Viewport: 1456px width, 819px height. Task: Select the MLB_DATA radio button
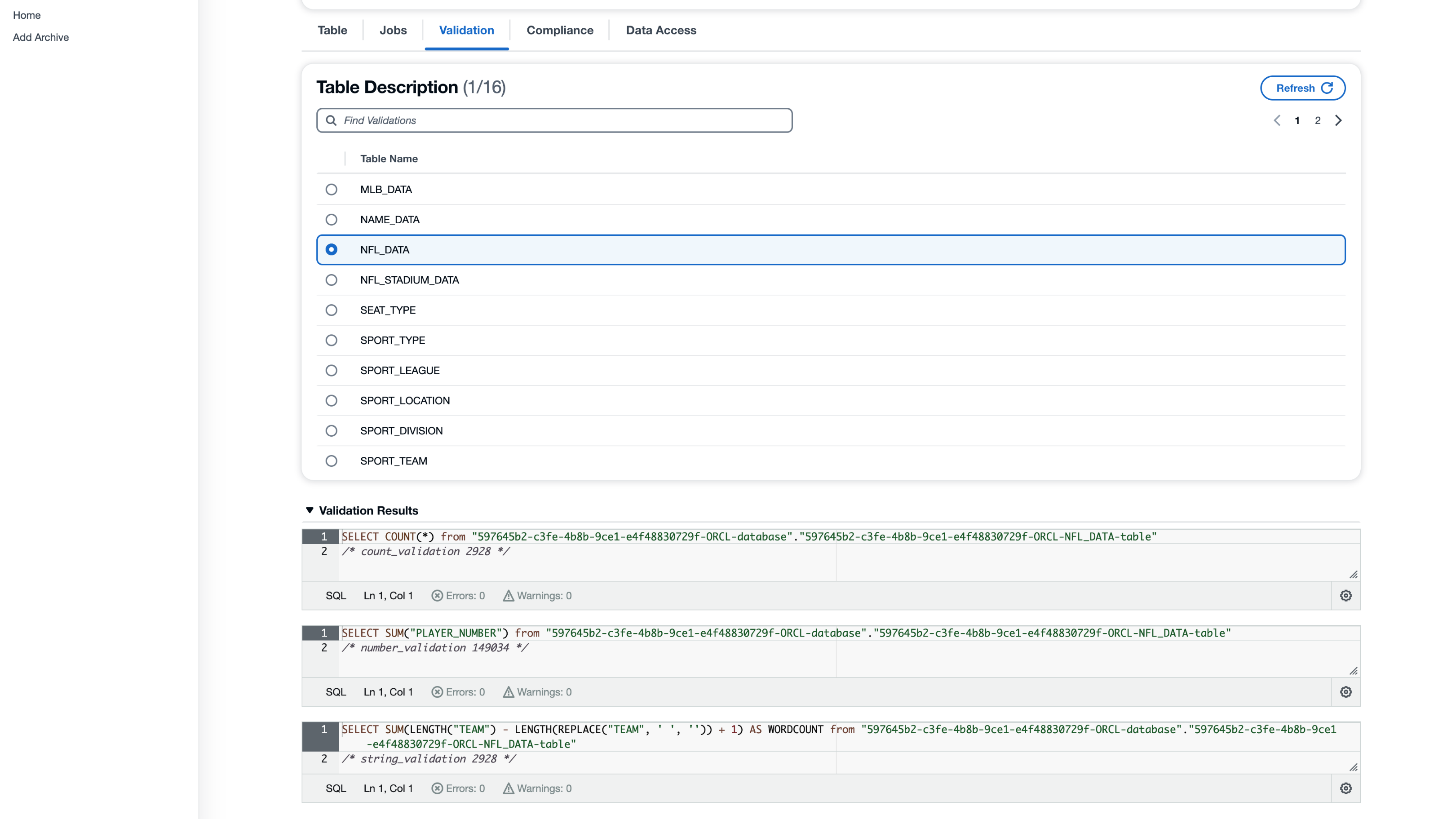click(x=331, y=189)
